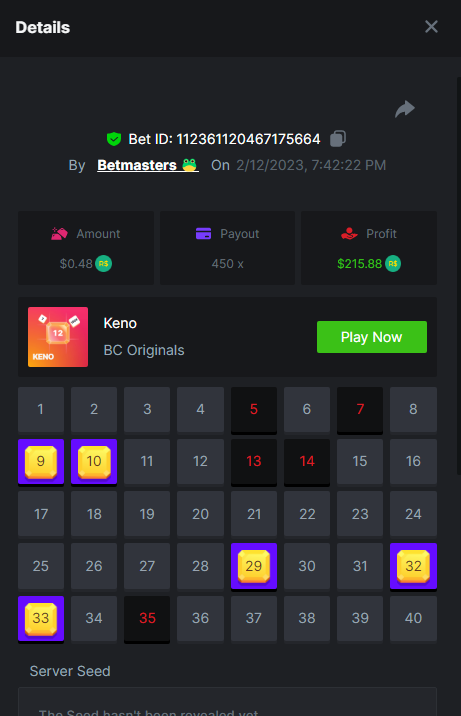Click the Profit currency coin icon
Viewport: 461px width, 716px height.
click(393, 263)
